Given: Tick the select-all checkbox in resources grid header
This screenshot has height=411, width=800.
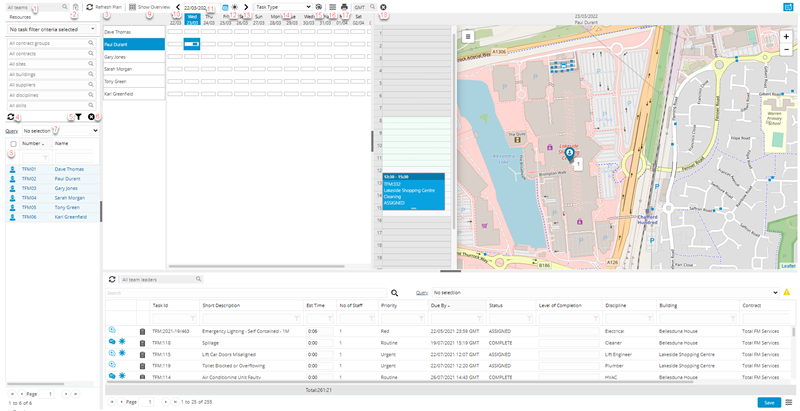Looking at the screenshot, I should (13, 144).
